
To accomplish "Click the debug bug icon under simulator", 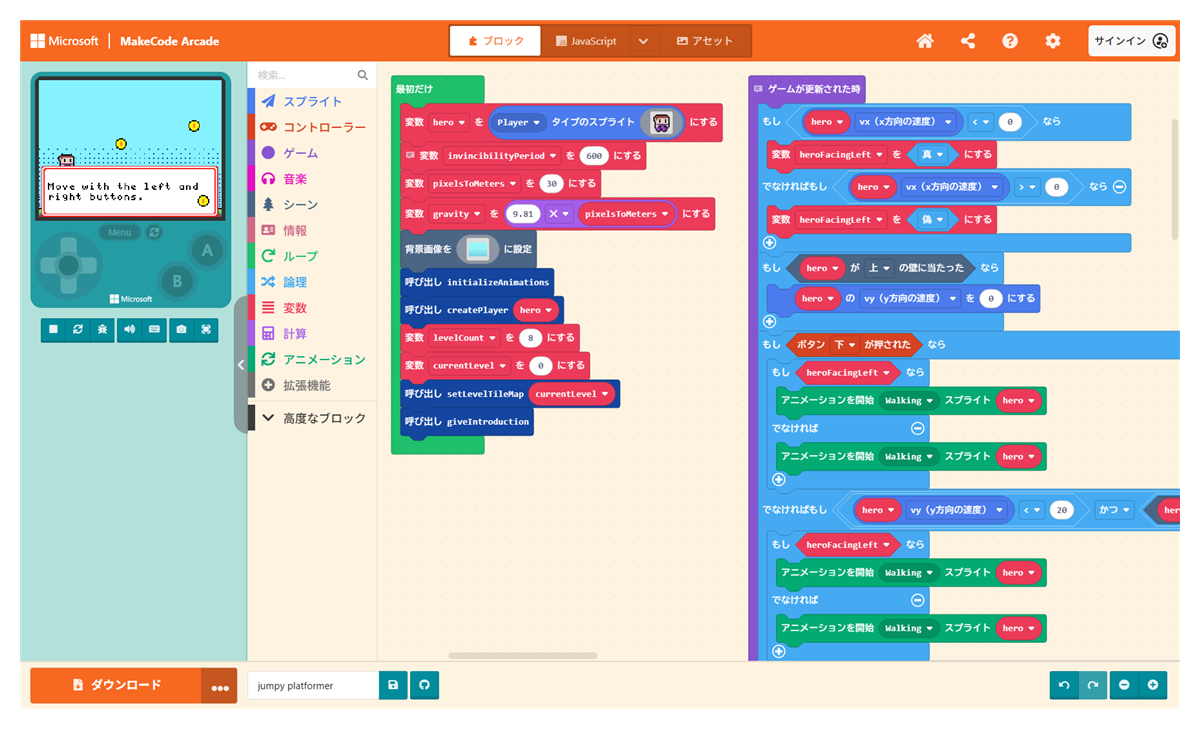I will [103, 329].
